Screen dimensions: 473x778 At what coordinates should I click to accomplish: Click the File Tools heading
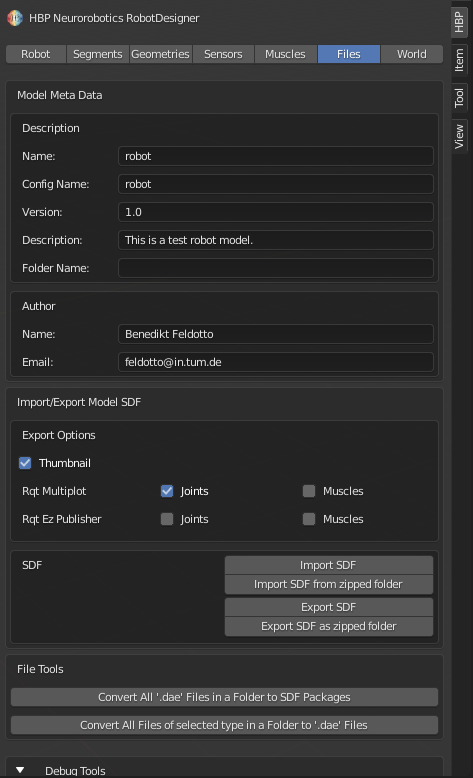(x=40, y=669)
